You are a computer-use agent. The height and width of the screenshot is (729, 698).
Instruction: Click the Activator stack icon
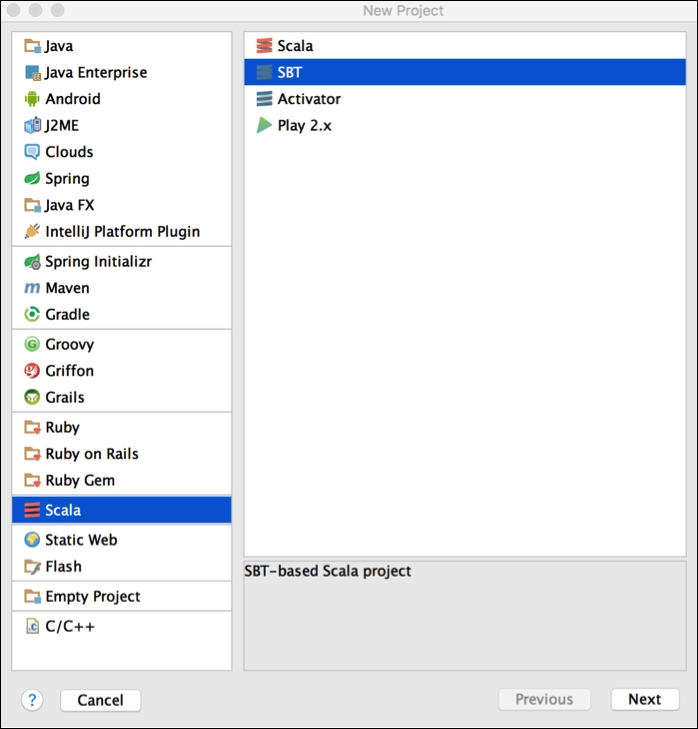[x=264, y=99]
